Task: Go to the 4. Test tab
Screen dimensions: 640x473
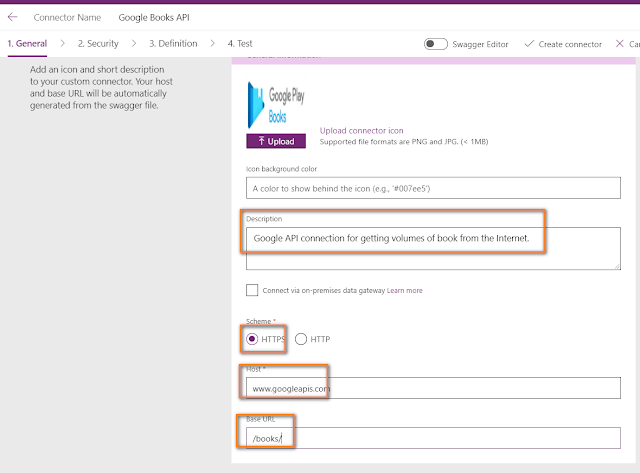Action: pos(240,44)
